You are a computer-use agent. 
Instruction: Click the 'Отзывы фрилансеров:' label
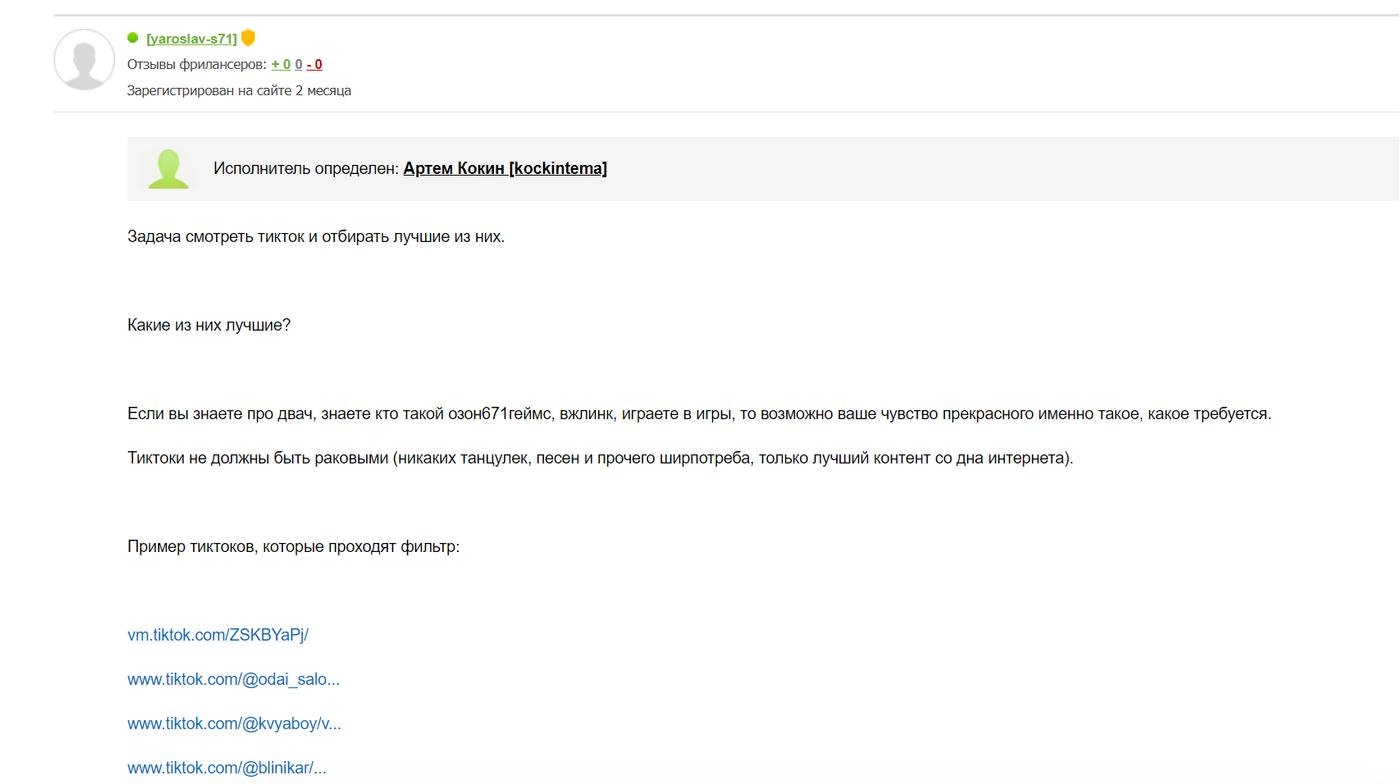[197, 64]
